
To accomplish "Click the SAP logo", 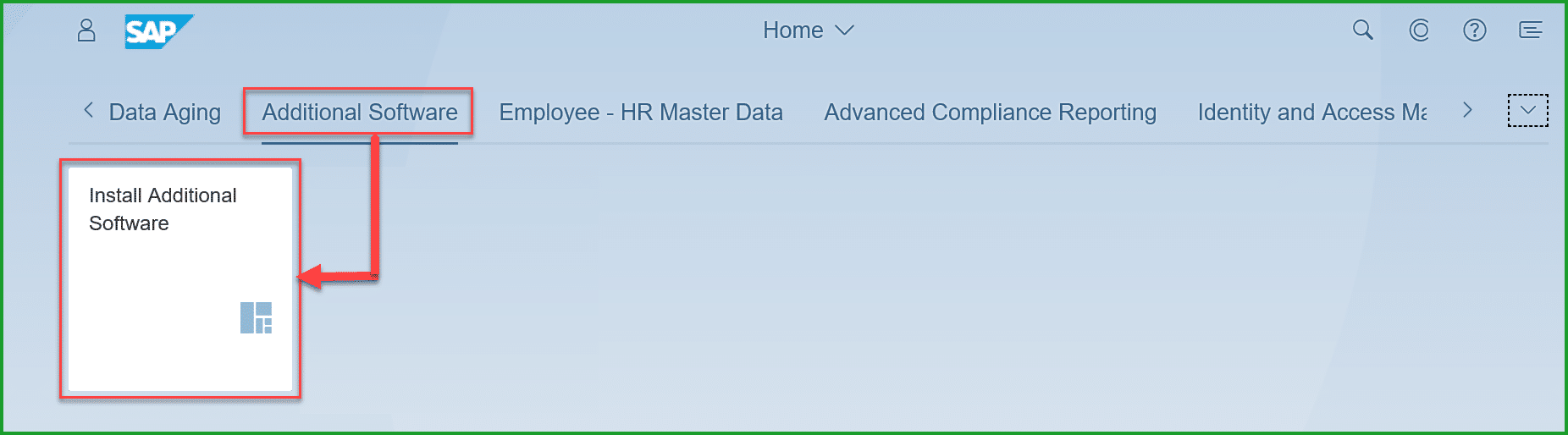I will [157, 32].
